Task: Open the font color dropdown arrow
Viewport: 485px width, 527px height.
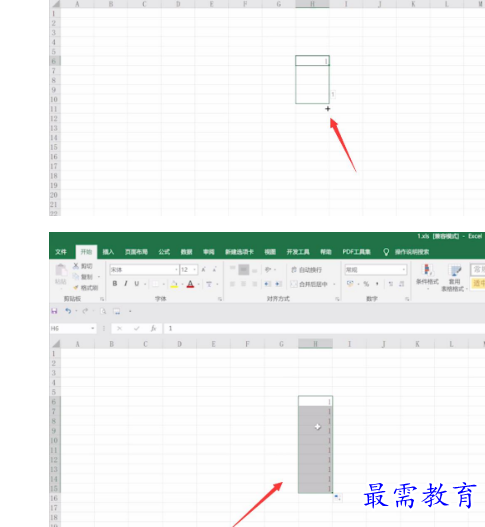Action: [199, 284]
